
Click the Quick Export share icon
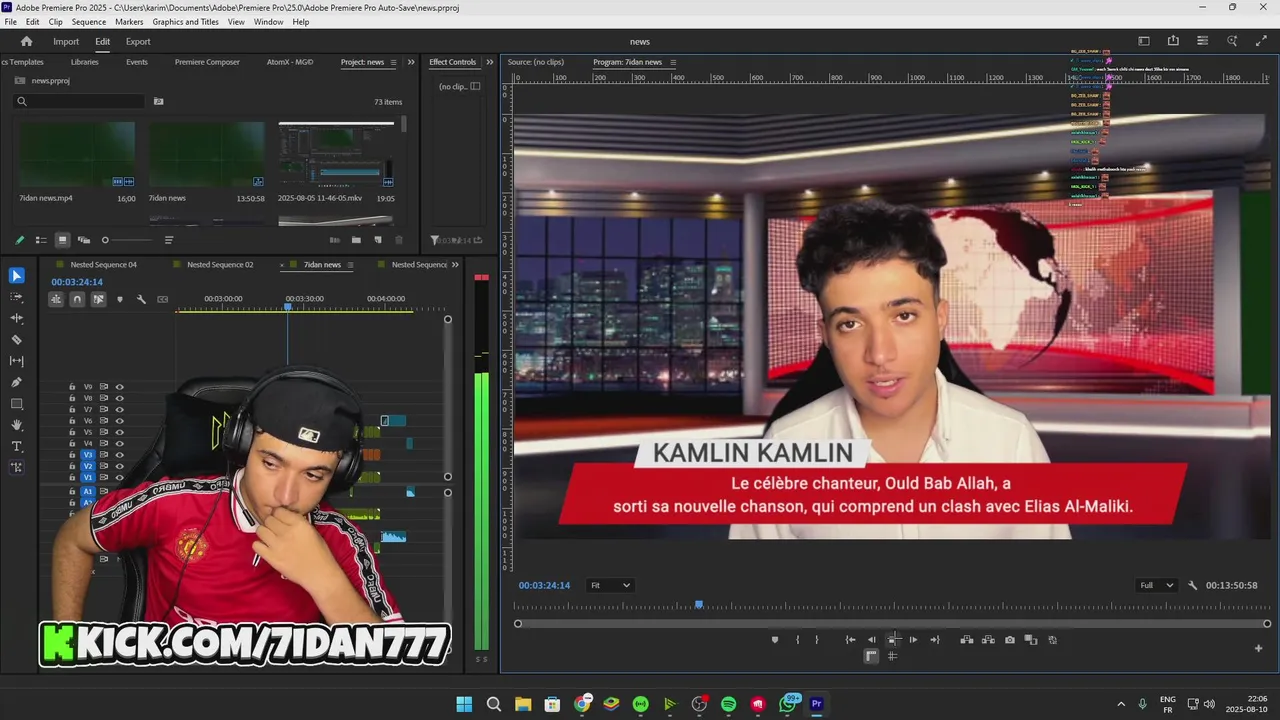[1173, 41]
